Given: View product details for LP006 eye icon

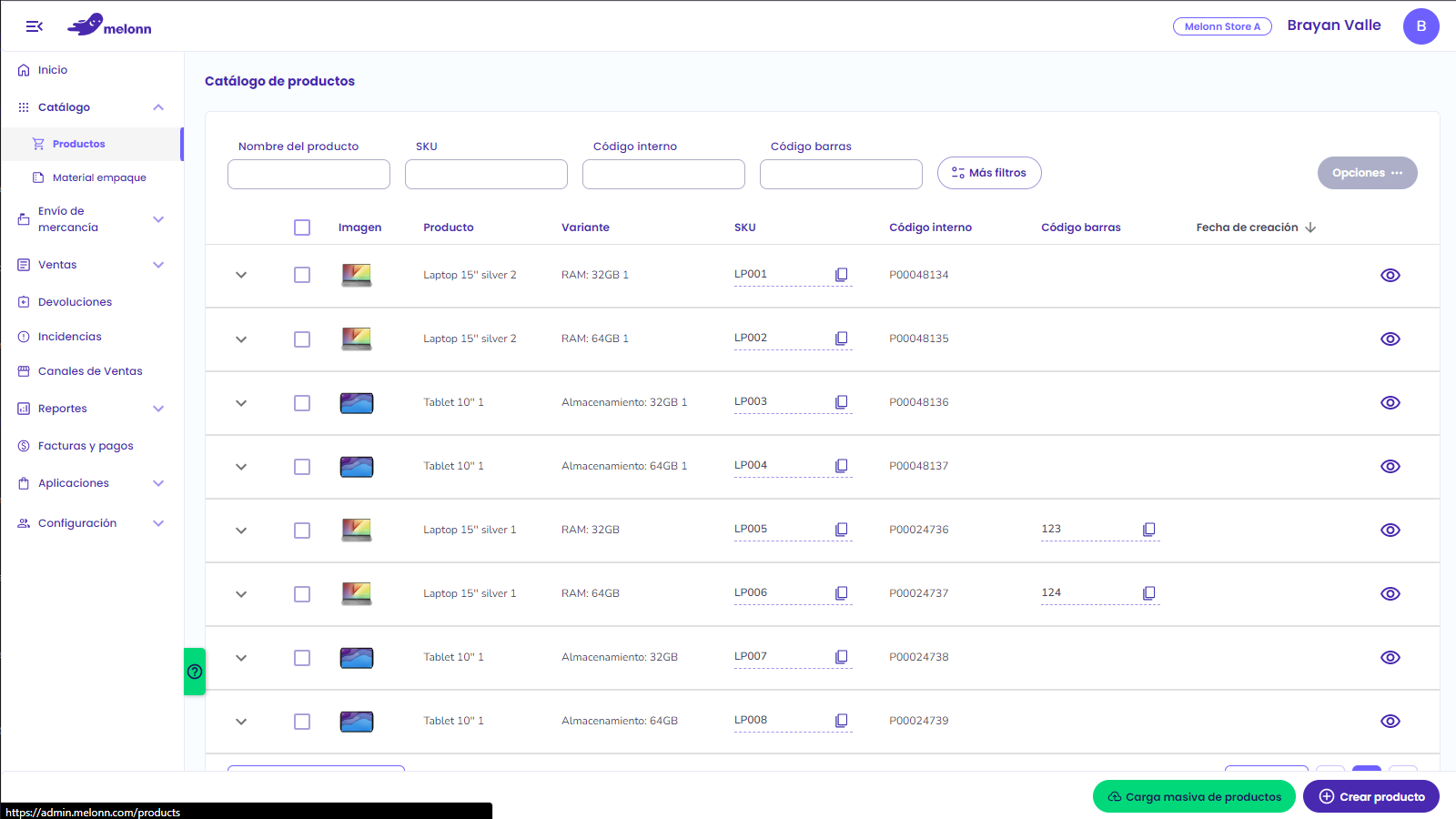Looking at the screenshot, I should pos(1390,593).
